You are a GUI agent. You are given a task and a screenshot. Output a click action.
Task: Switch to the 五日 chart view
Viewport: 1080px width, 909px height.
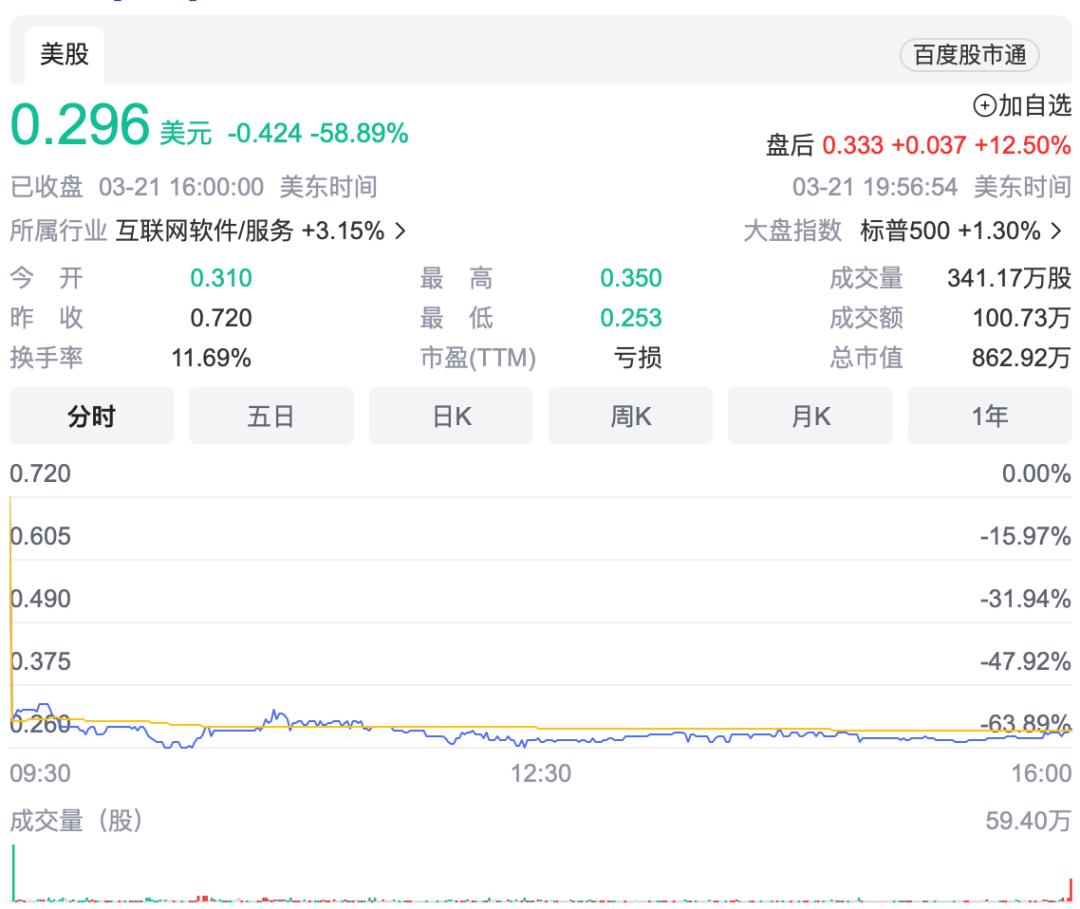click(271, 416)
